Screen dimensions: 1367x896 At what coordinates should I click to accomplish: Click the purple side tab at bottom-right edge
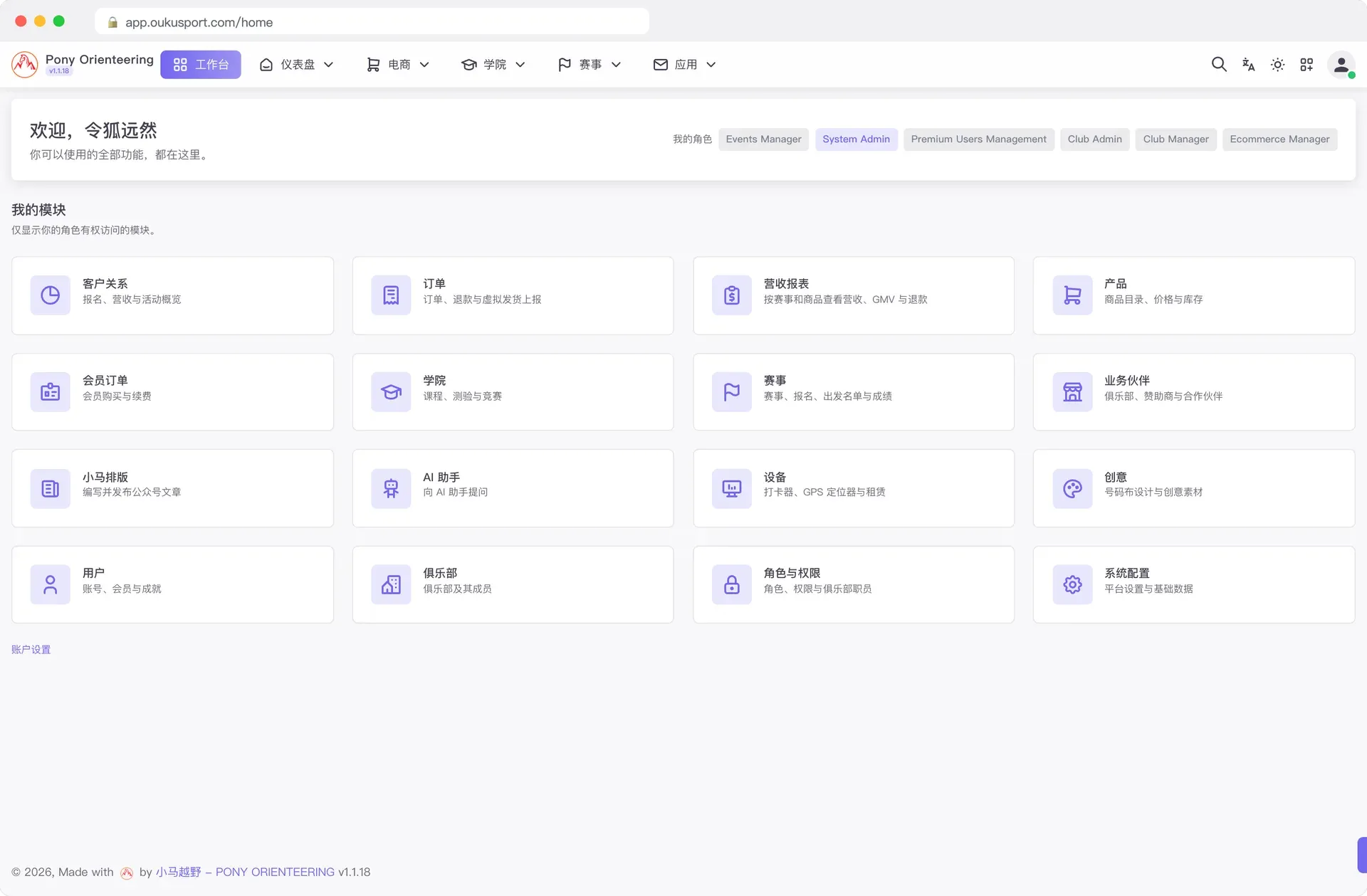tap(1362, 855)
